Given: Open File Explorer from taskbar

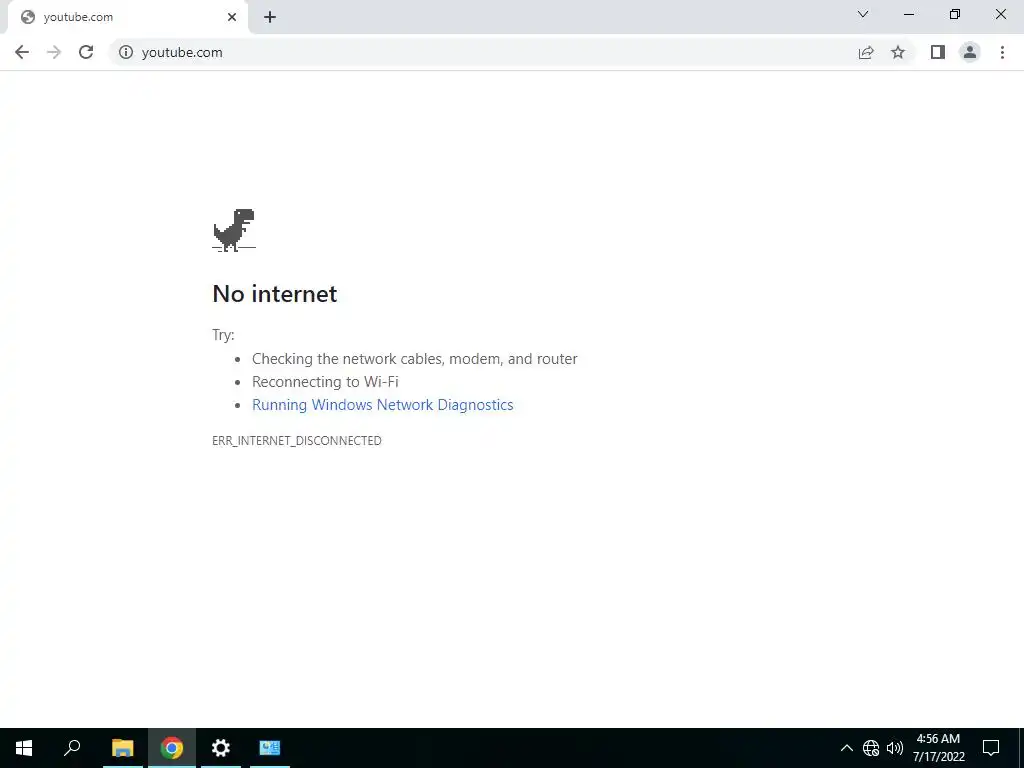Looking at the screenshot, I should [x=122, y=748].
